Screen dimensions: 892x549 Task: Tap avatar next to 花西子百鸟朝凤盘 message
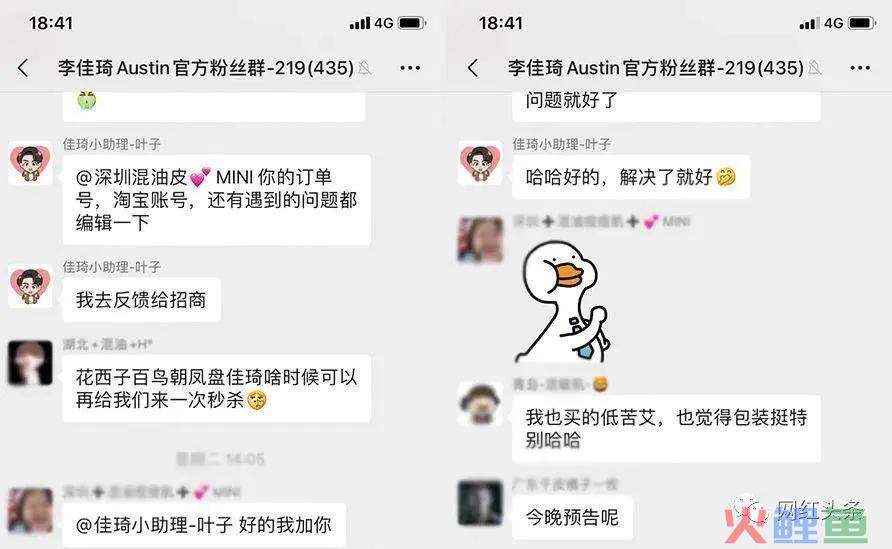point(30,363)
